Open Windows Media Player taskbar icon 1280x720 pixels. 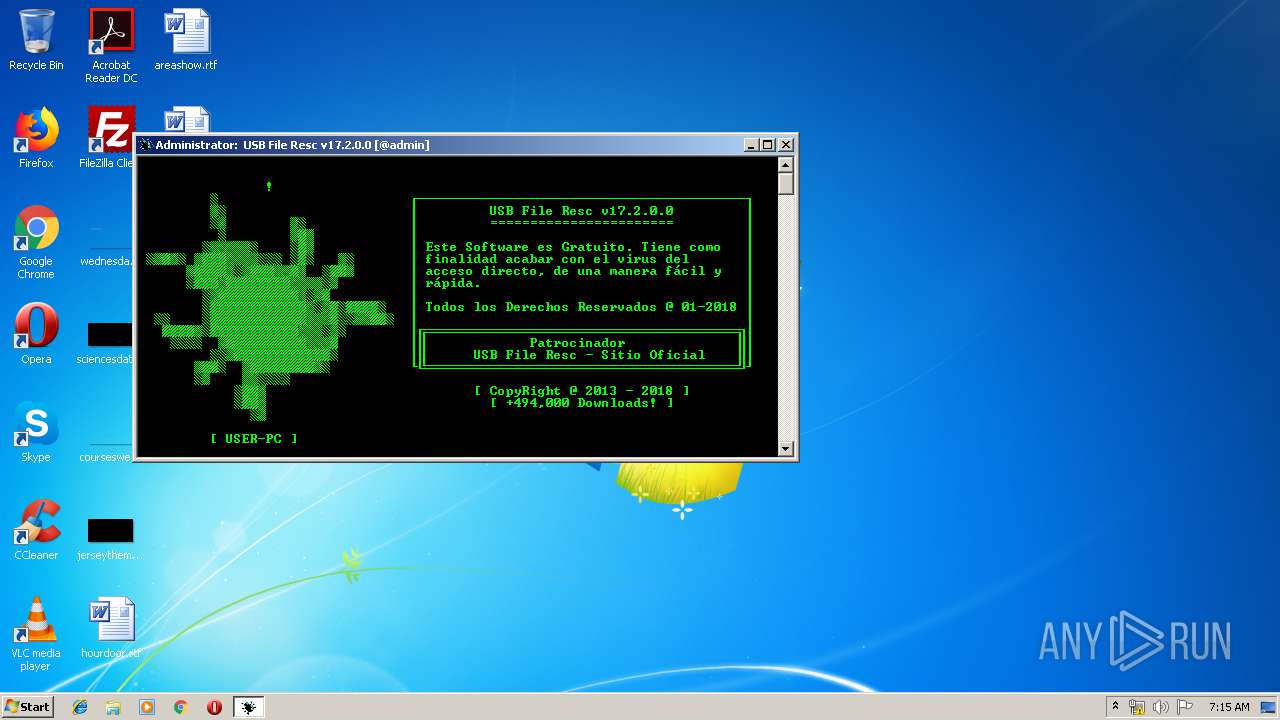[x=147, y=707]
